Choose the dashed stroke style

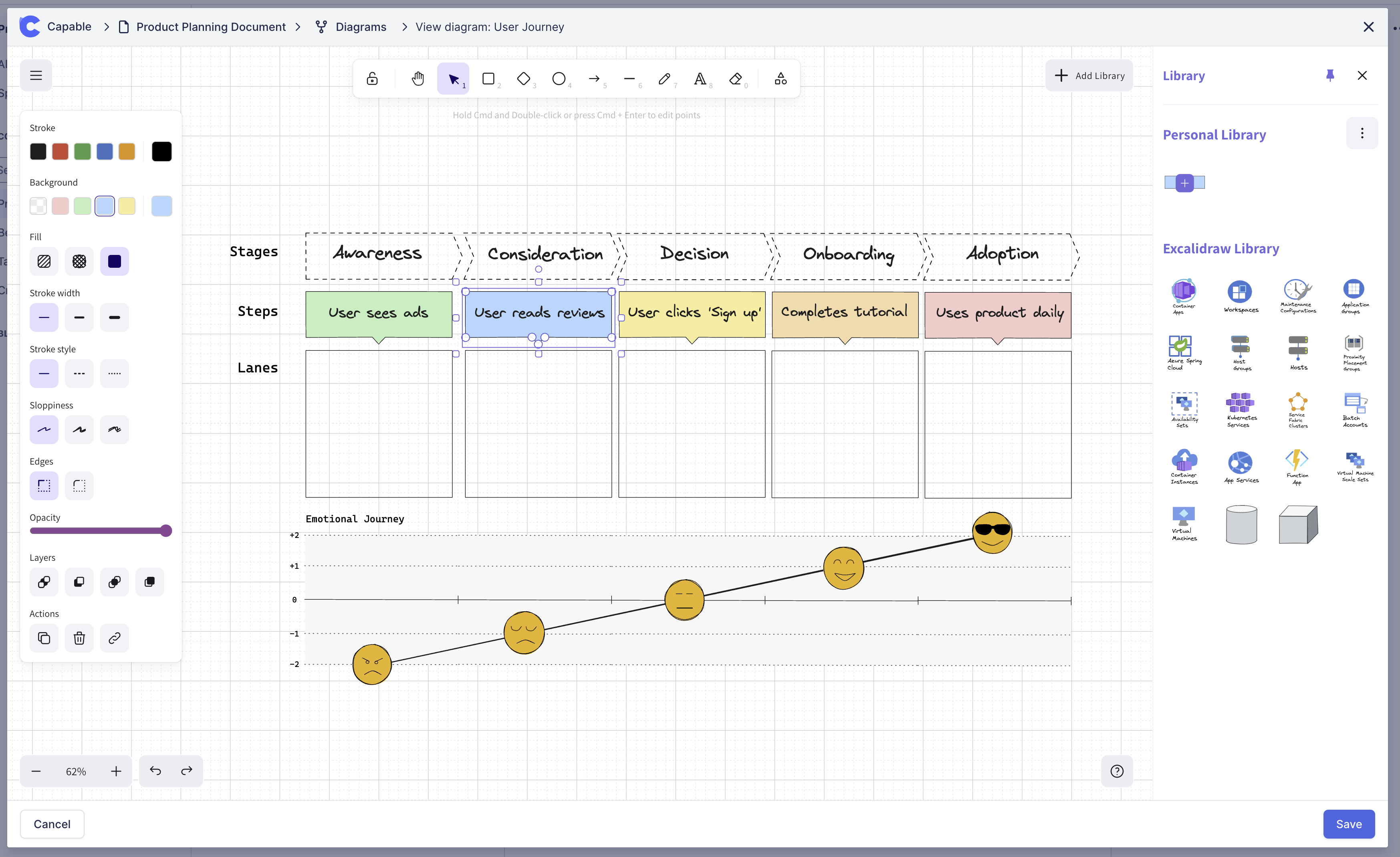tap(79, 373)
